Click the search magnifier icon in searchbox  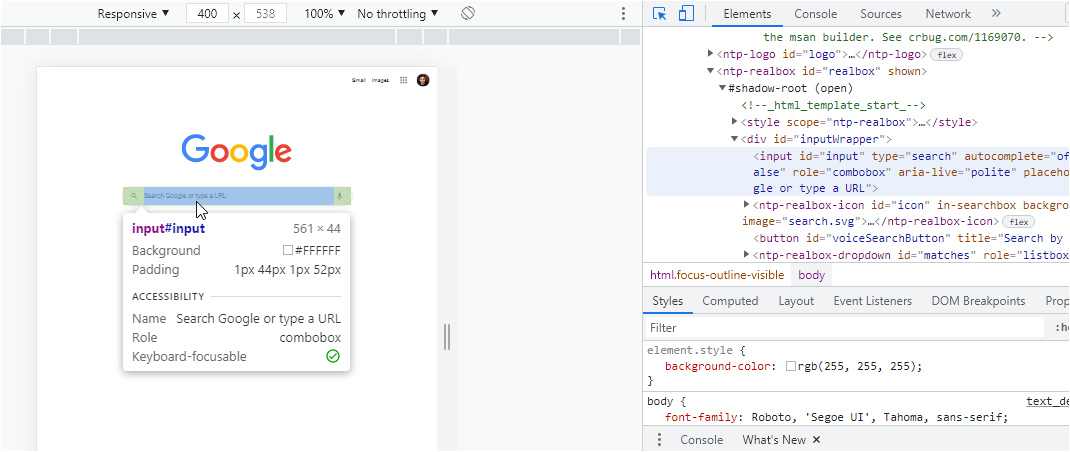[x=134, y=196]
